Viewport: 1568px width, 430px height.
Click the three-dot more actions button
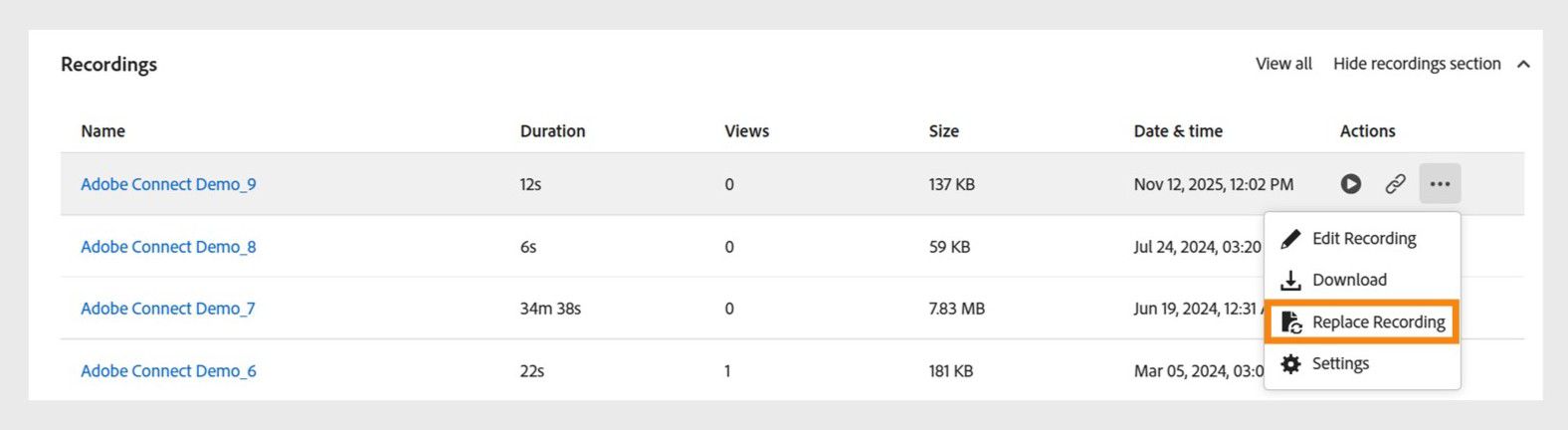click(x=1440, y=184)
